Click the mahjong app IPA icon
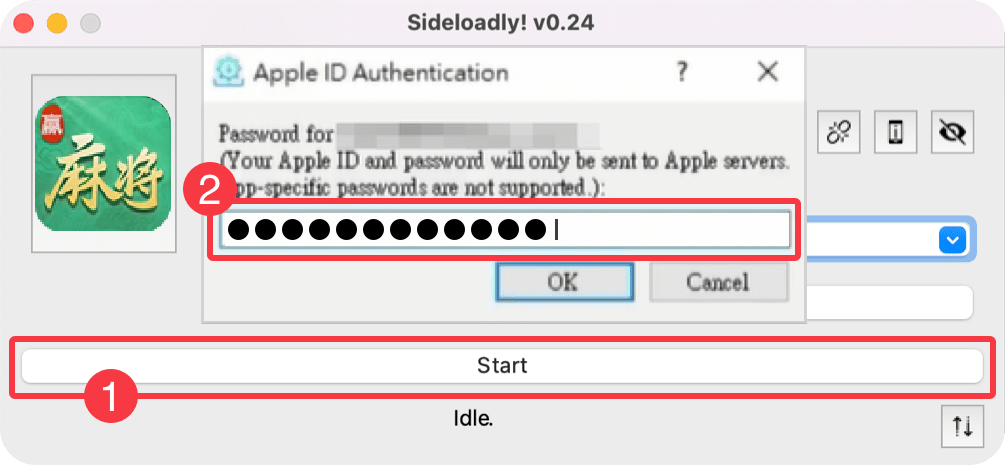Image resolution: width=1005 pixels, height=465 pixels. pos(103,164)
